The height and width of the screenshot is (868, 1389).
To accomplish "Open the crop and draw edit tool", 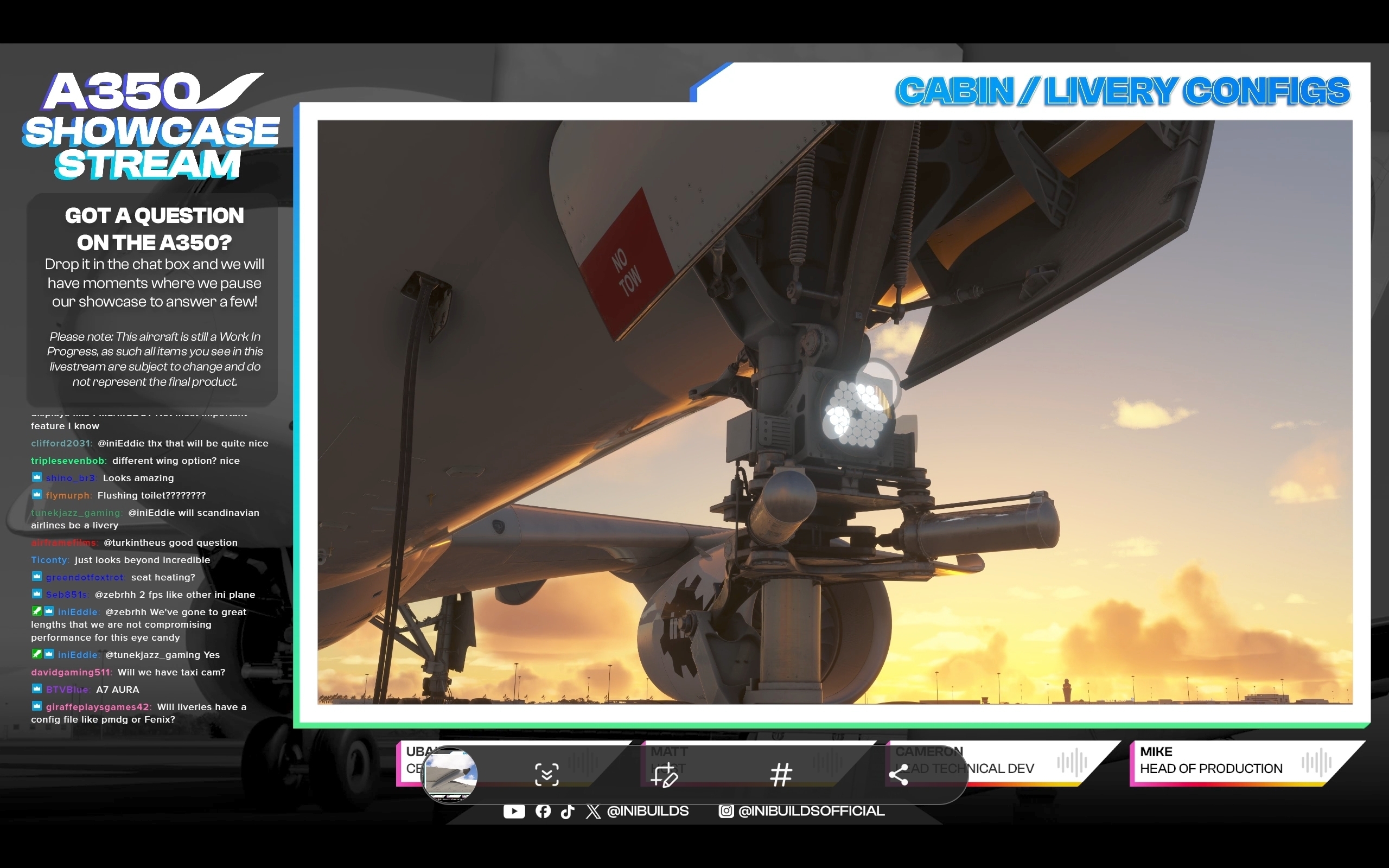I will click(664, 775).
